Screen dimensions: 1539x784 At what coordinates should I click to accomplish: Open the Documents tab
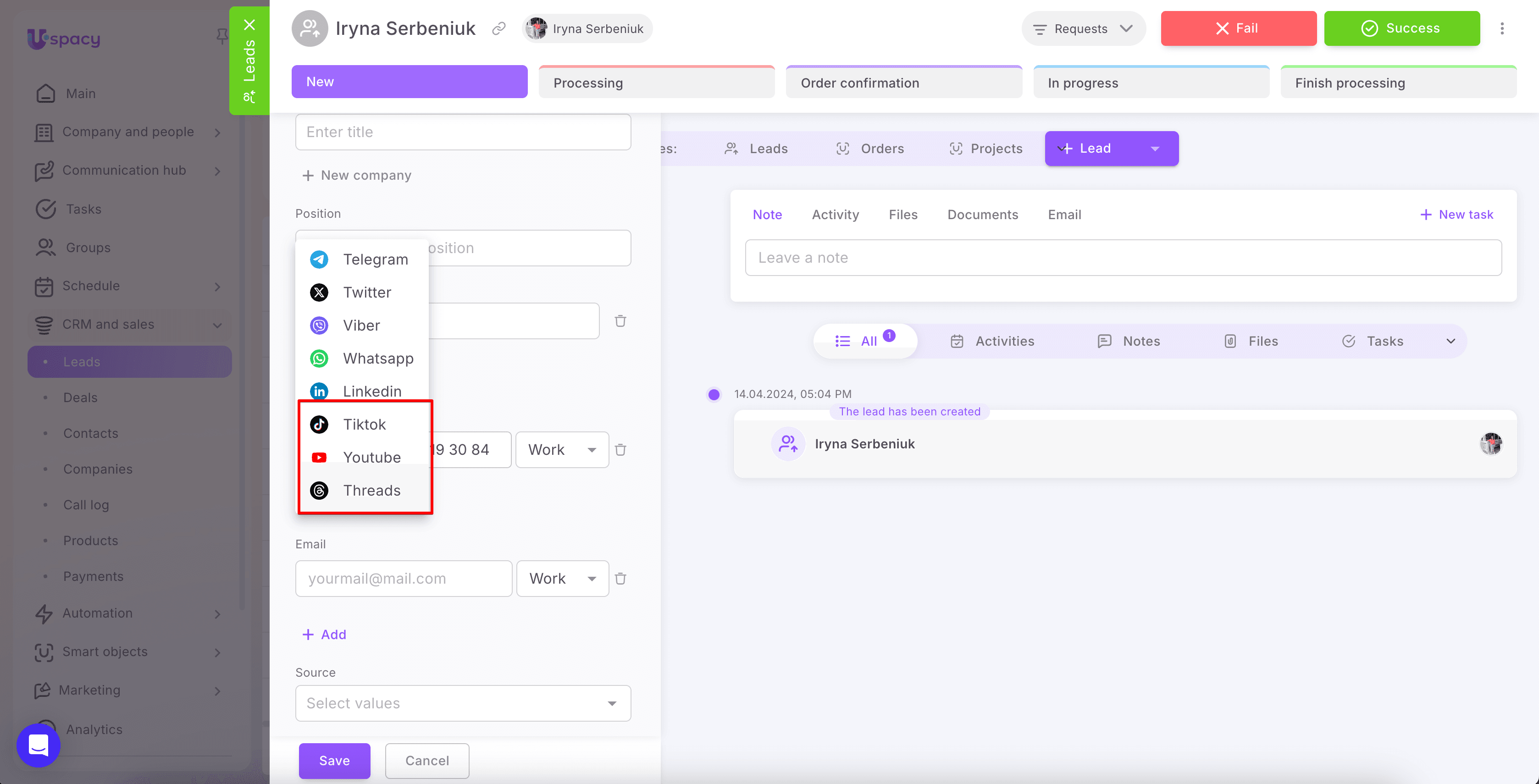[x=983, y=215]
